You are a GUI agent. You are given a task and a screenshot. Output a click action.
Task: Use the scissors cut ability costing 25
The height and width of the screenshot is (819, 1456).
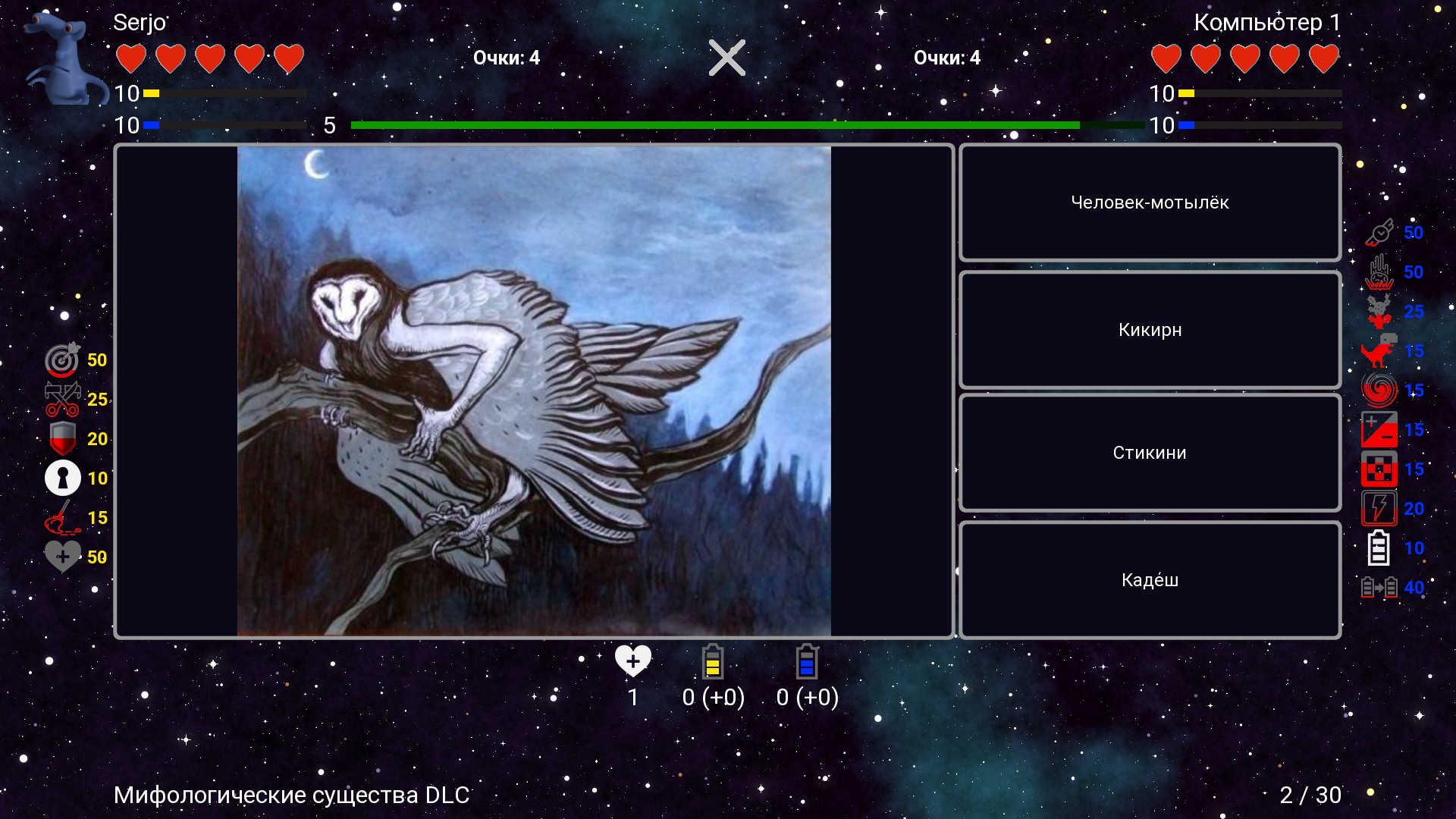(62, 400)
